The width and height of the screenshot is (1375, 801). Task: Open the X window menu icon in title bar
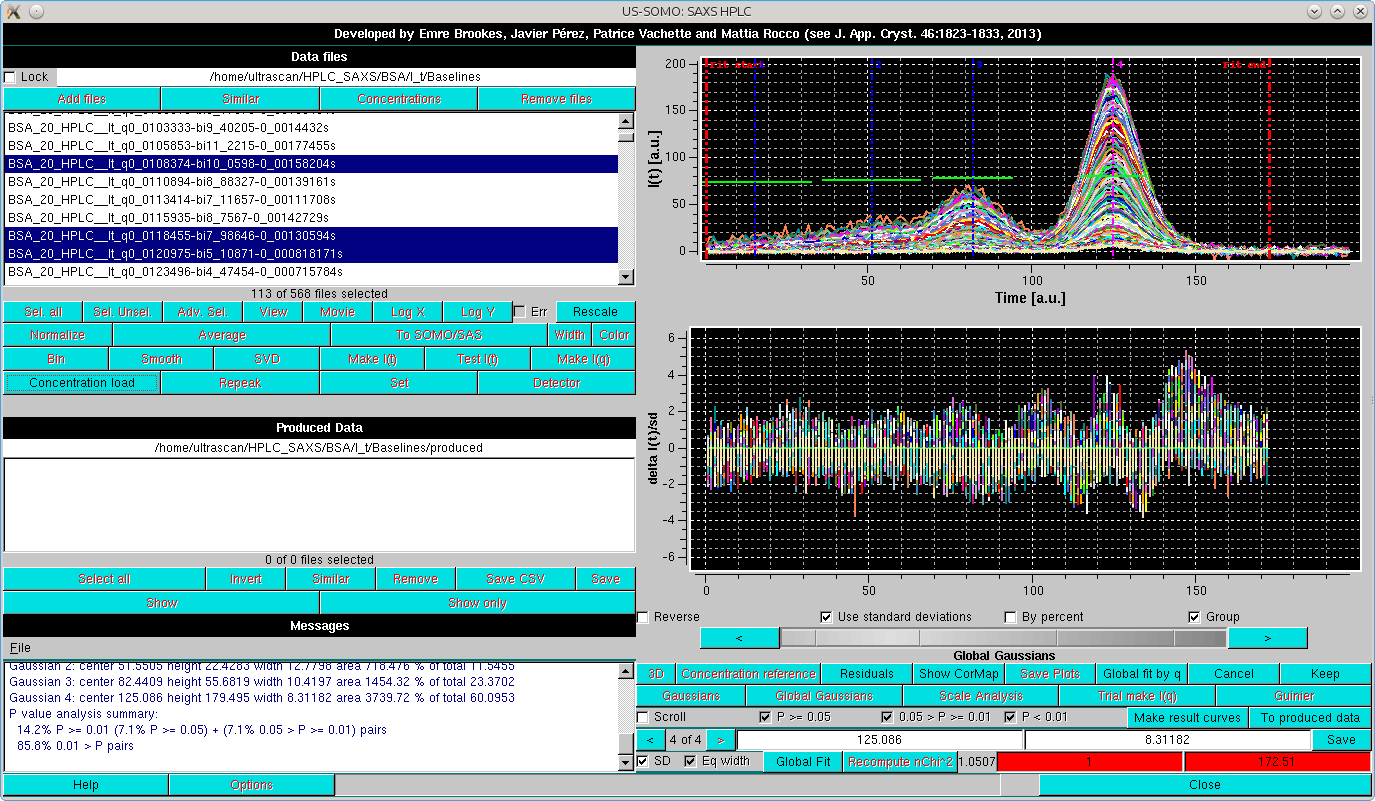[x=13, y=10]
